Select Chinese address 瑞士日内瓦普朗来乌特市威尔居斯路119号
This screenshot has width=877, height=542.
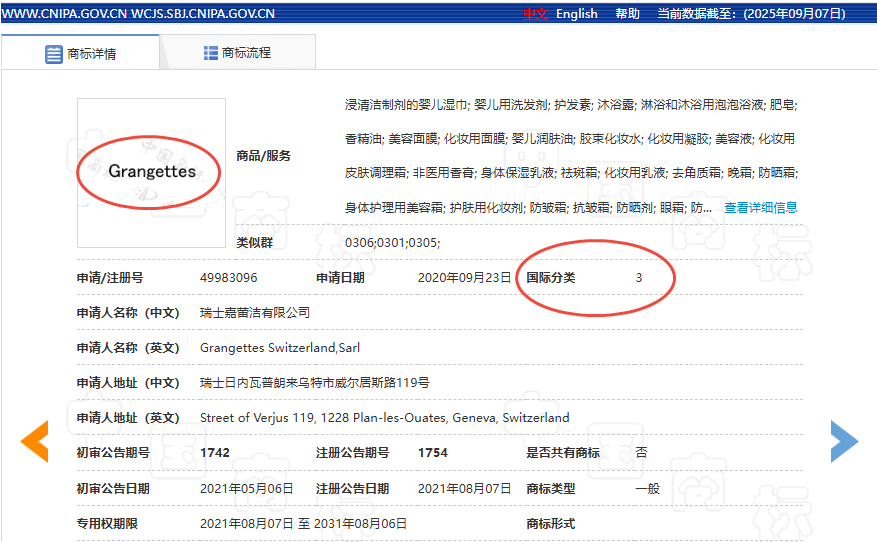pyautogui.click(x=315, y=383)
